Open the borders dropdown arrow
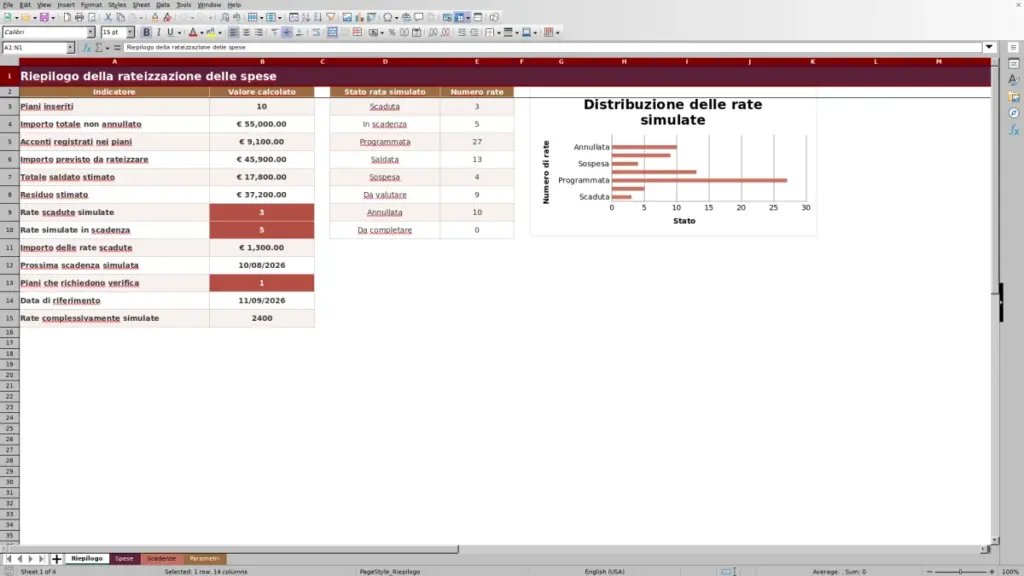The width and height of the screenshot is (1024, 576). (498, 33)
